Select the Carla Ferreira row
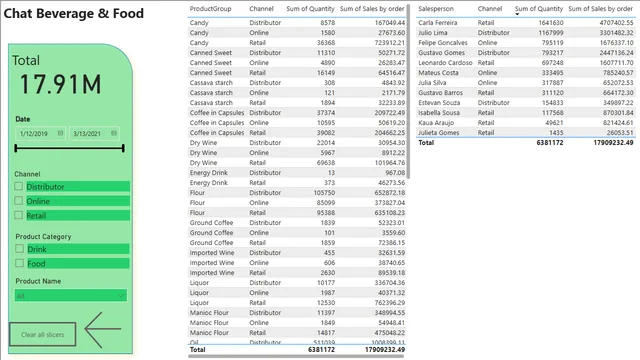Screen dimensions: 640x360 click(526, 23)
